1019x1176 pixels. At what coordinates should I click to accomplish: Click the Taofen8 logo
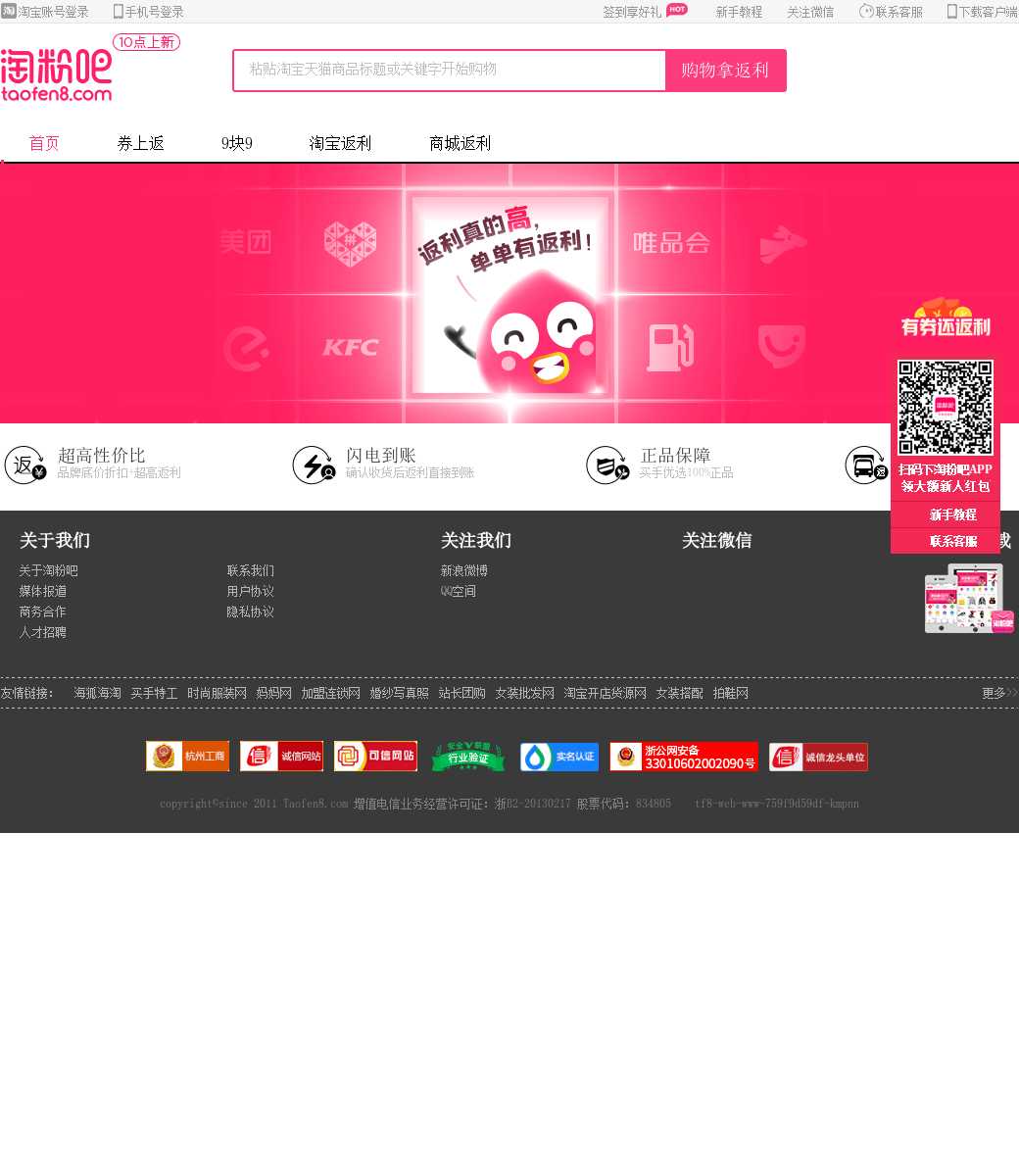point(56,75)
